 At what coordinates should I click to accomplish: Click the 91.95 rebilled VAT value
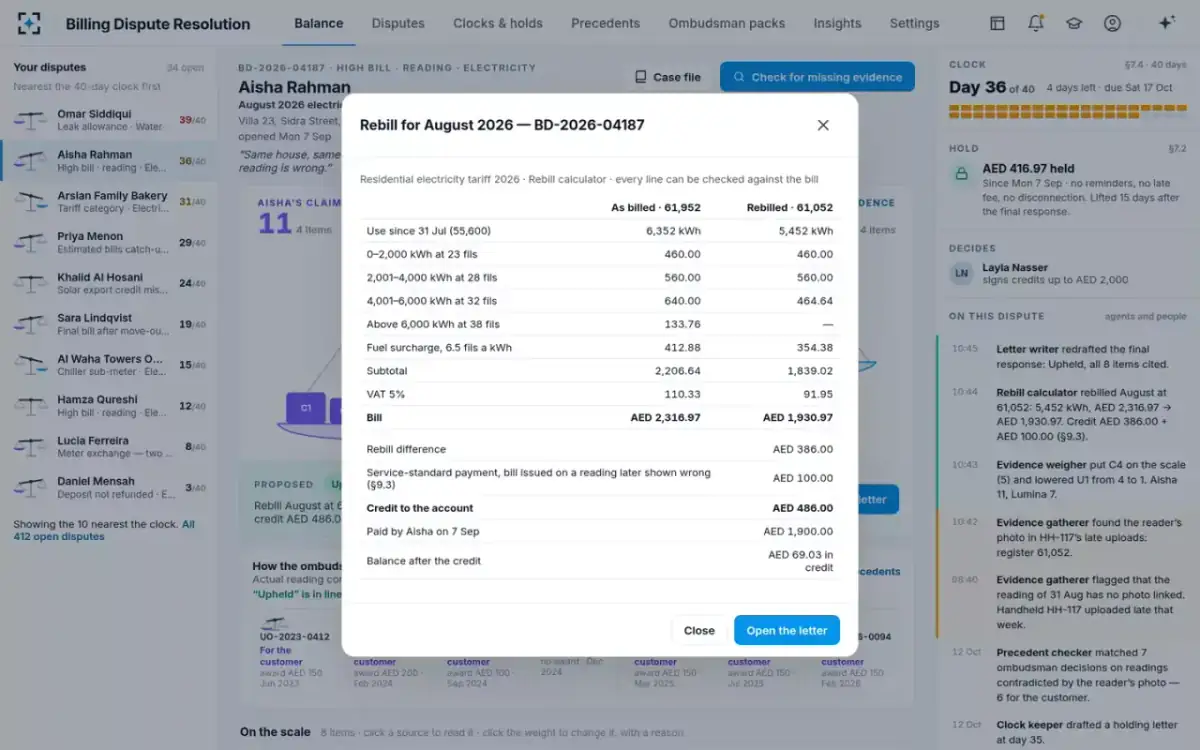click(819, 395)
